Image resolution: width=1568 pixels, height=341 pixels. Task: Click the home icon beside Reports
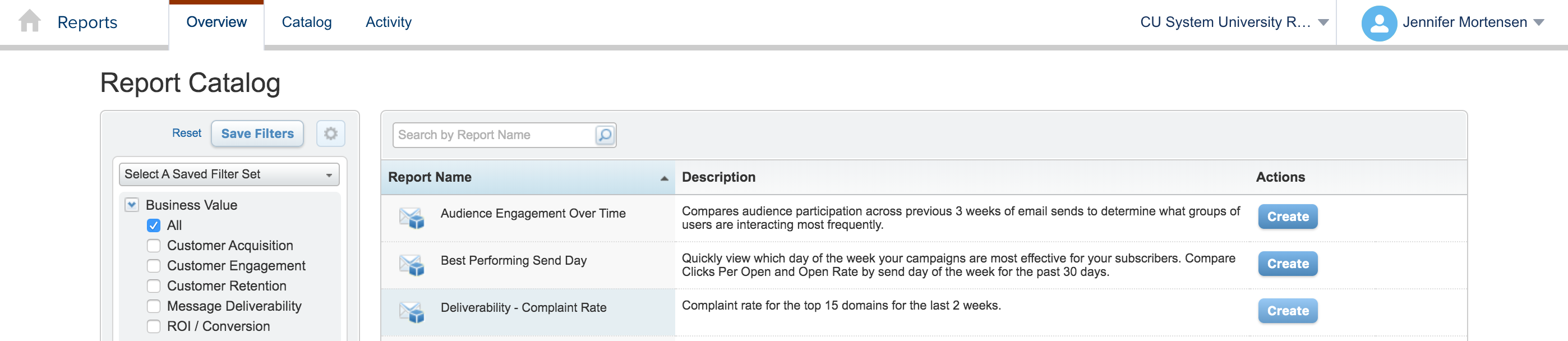(x=29, y=21)
